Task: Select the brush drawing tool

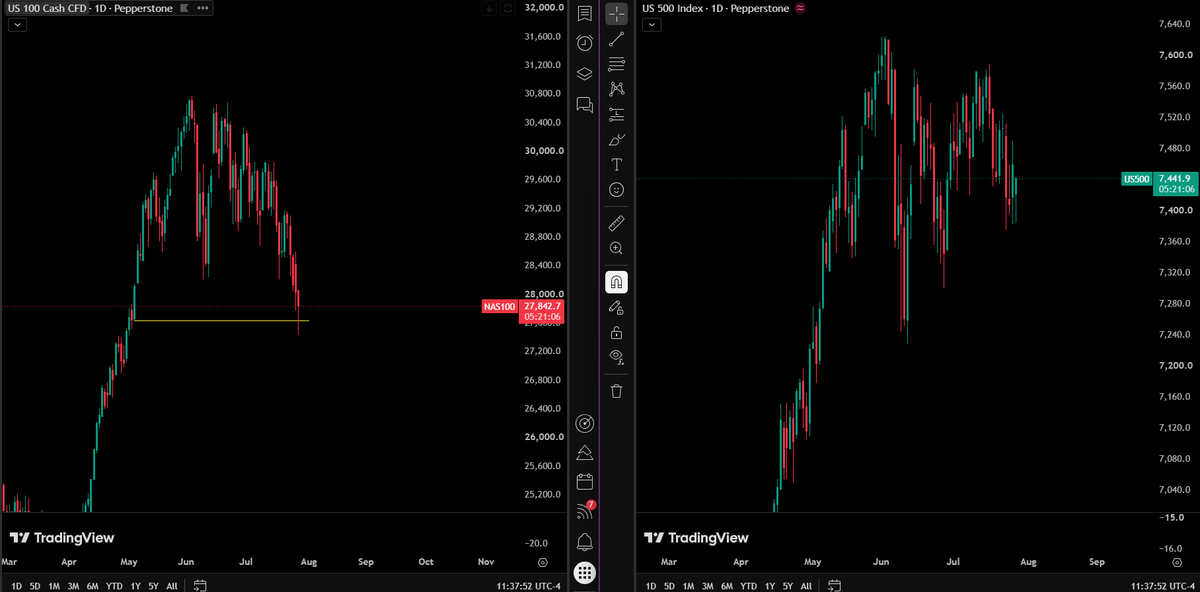Action: [x=617, y=139]
